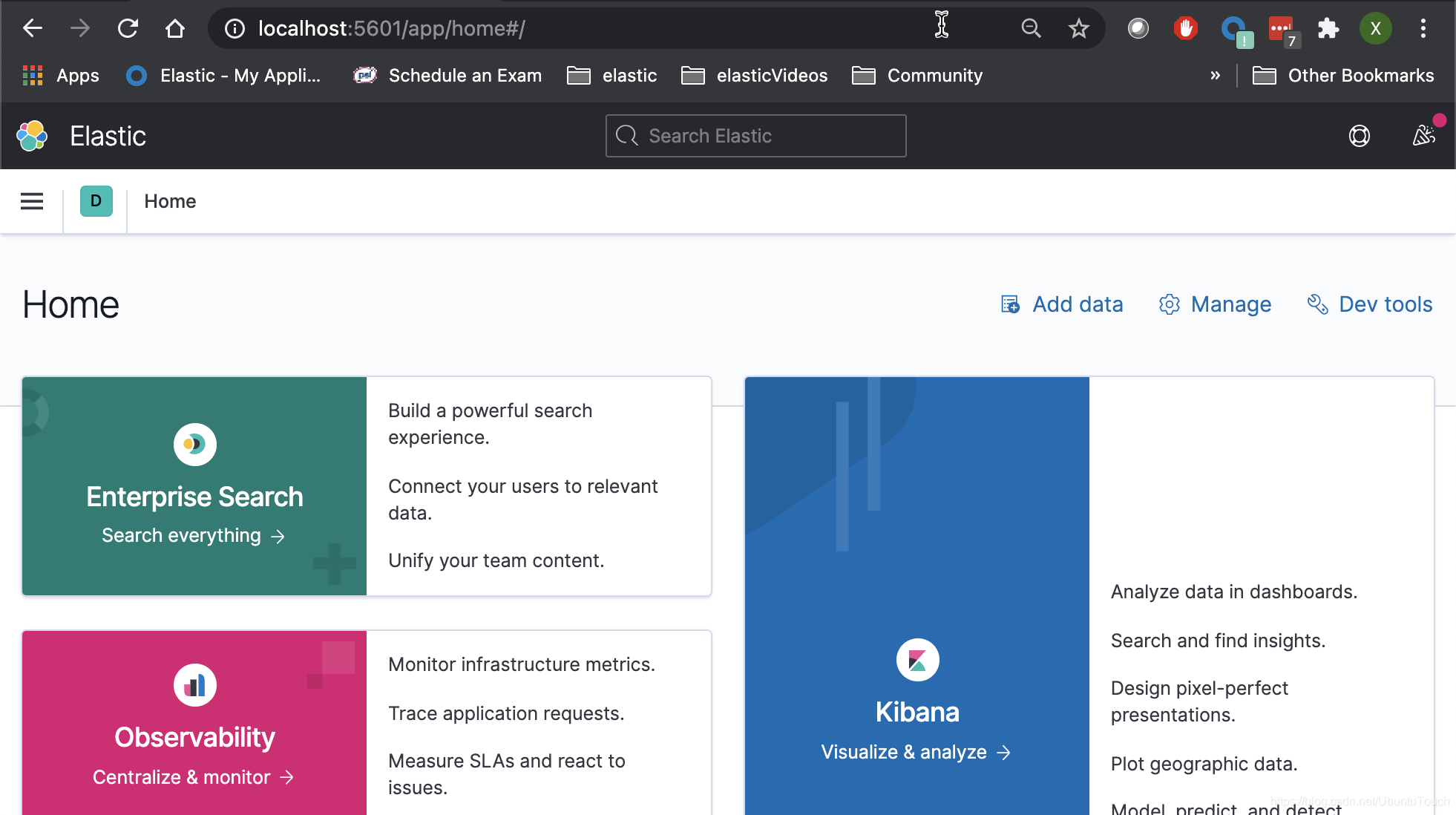This screenshot has height=815, width=1456.
Task: Open the help menu lifebuoy icon
Action: tap(1359, 136)
